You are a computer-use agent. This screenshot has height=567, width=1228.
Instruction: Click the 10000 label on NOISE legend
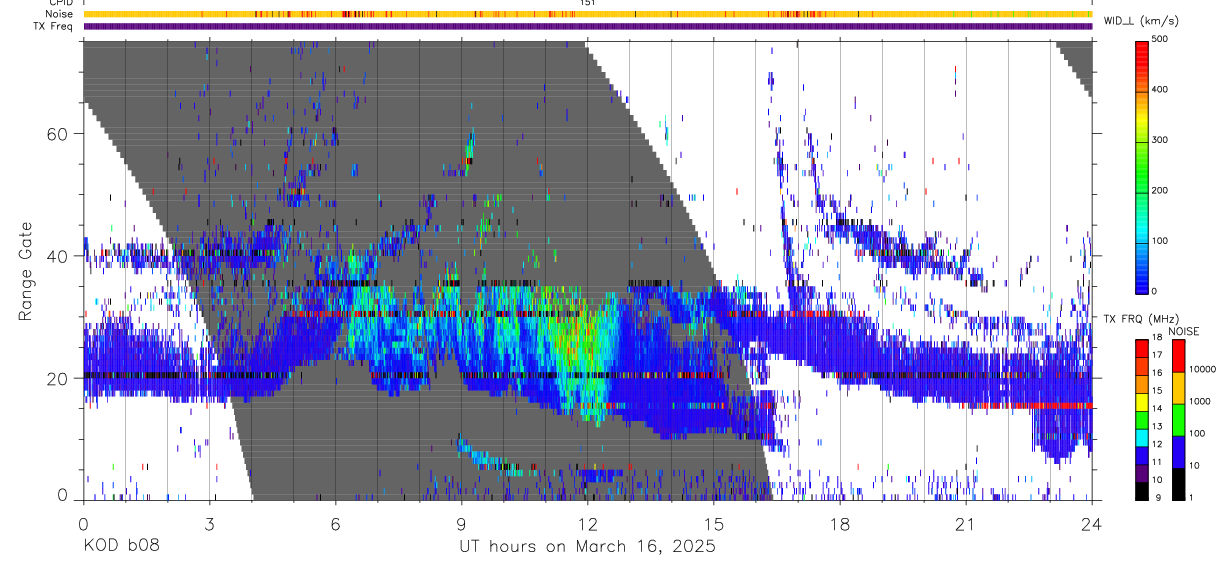pyautogui.click(x=1204, y=369)
